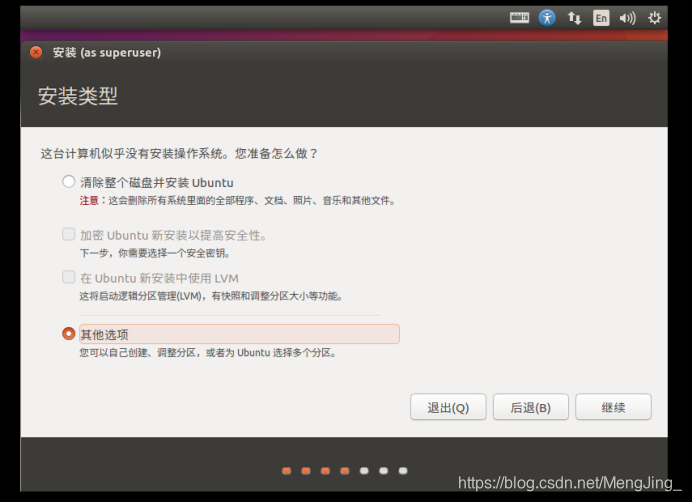The height and width of the screenshot is (502, 692).
Task: Enable 加密 Ubuntu 新安装以提高安全性 checkbox
Action: click(68, 234)
